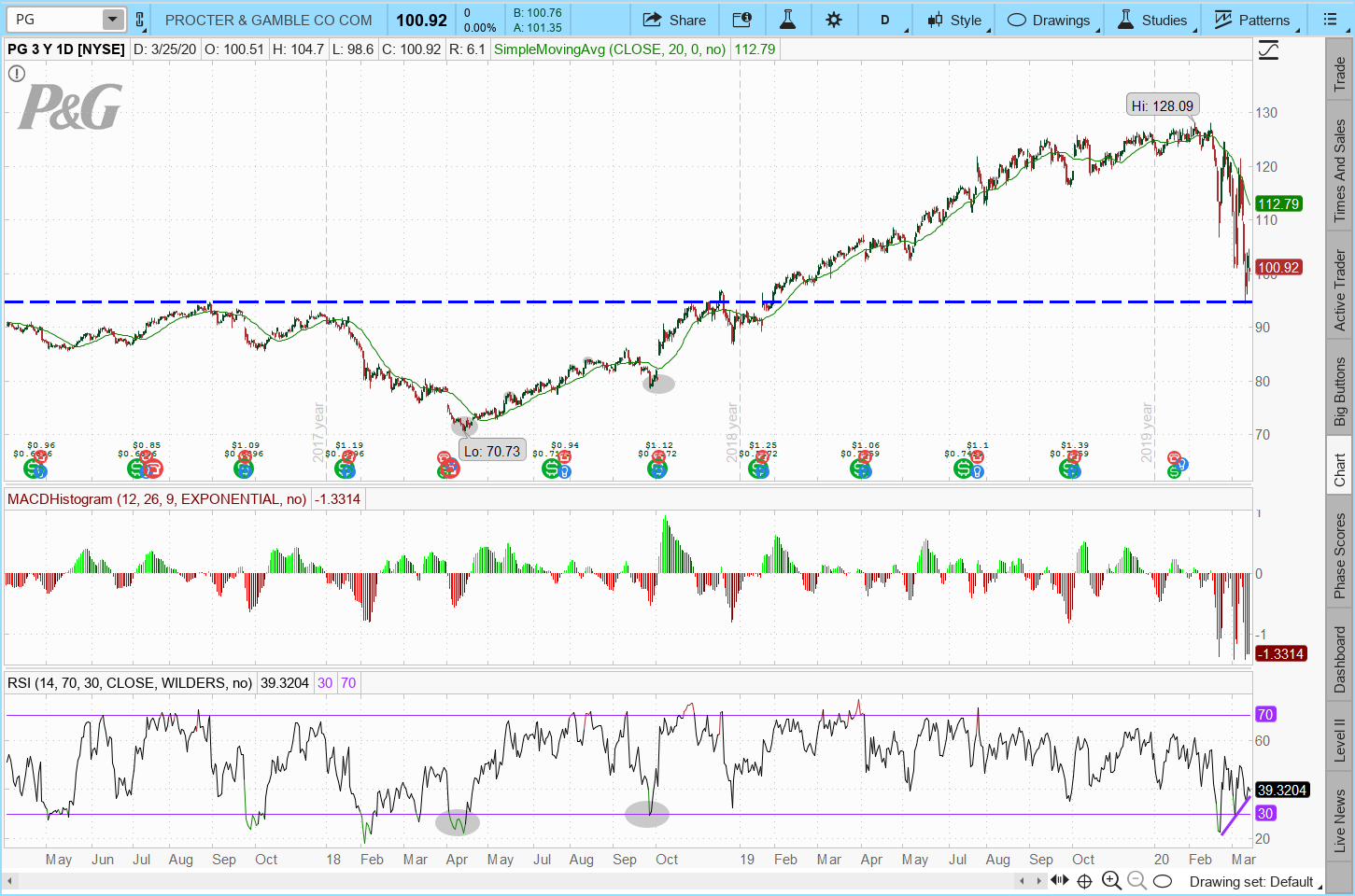Click the exclamation info icon on chart
1355x896 pixels.
(17, 74)
